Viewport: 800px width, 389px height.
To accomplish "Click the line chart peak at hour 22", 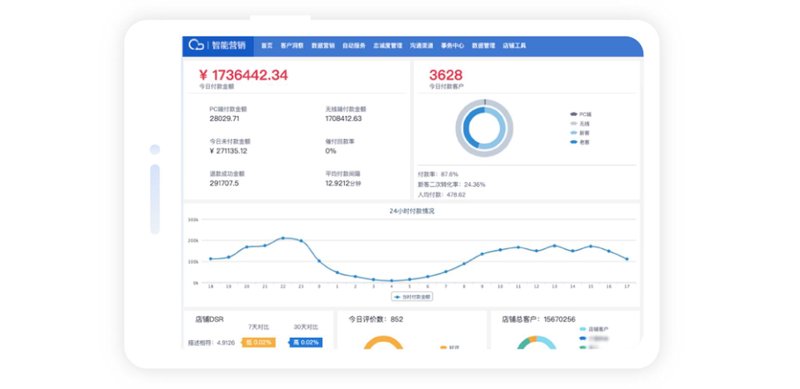I will click(283, 238).
